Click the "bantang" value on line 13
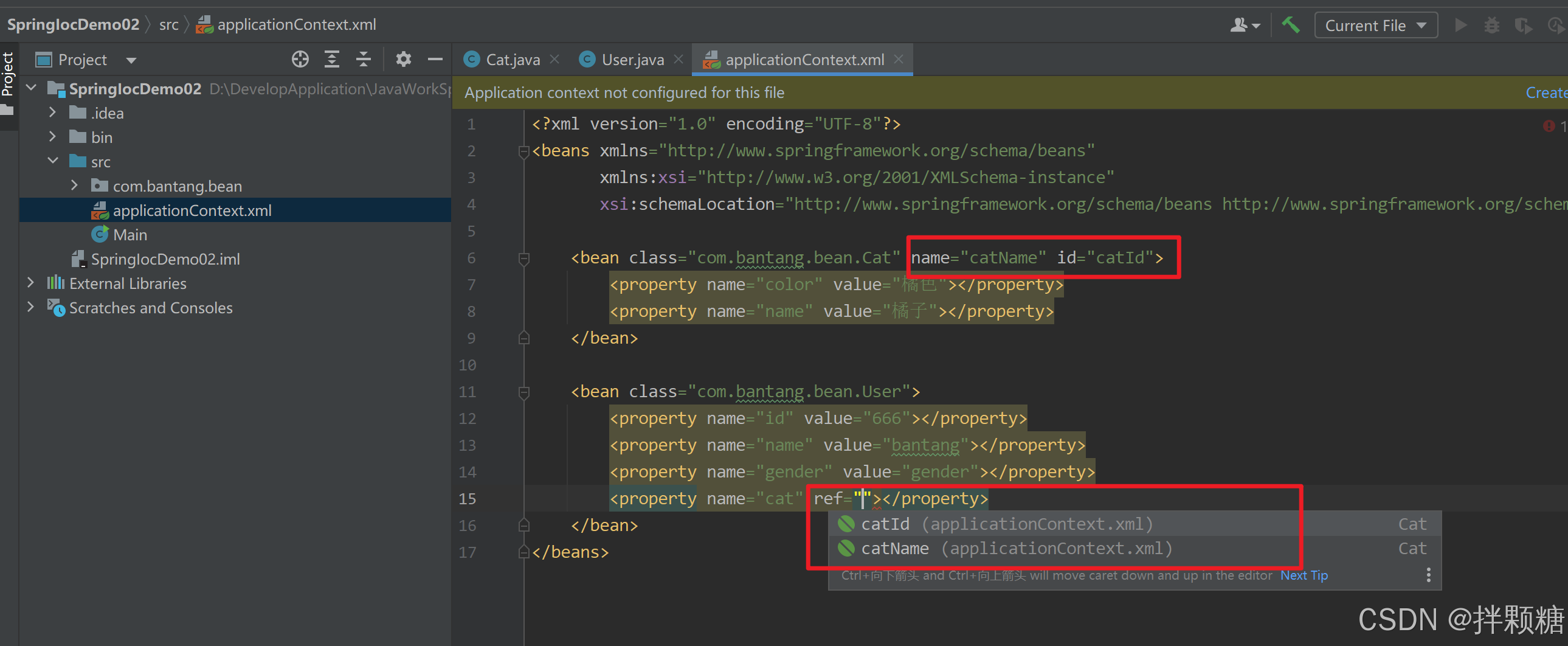Image resolution: width=1568 pixels, height=646 pixels. (x=925, y=446)
